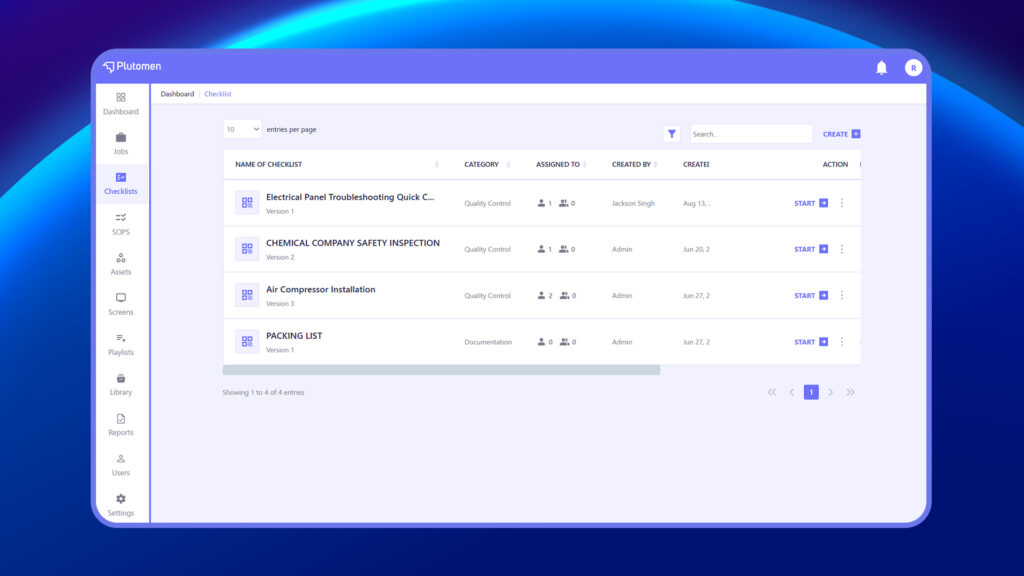Click Aug 13 created date cell

[x=696, y=203]
